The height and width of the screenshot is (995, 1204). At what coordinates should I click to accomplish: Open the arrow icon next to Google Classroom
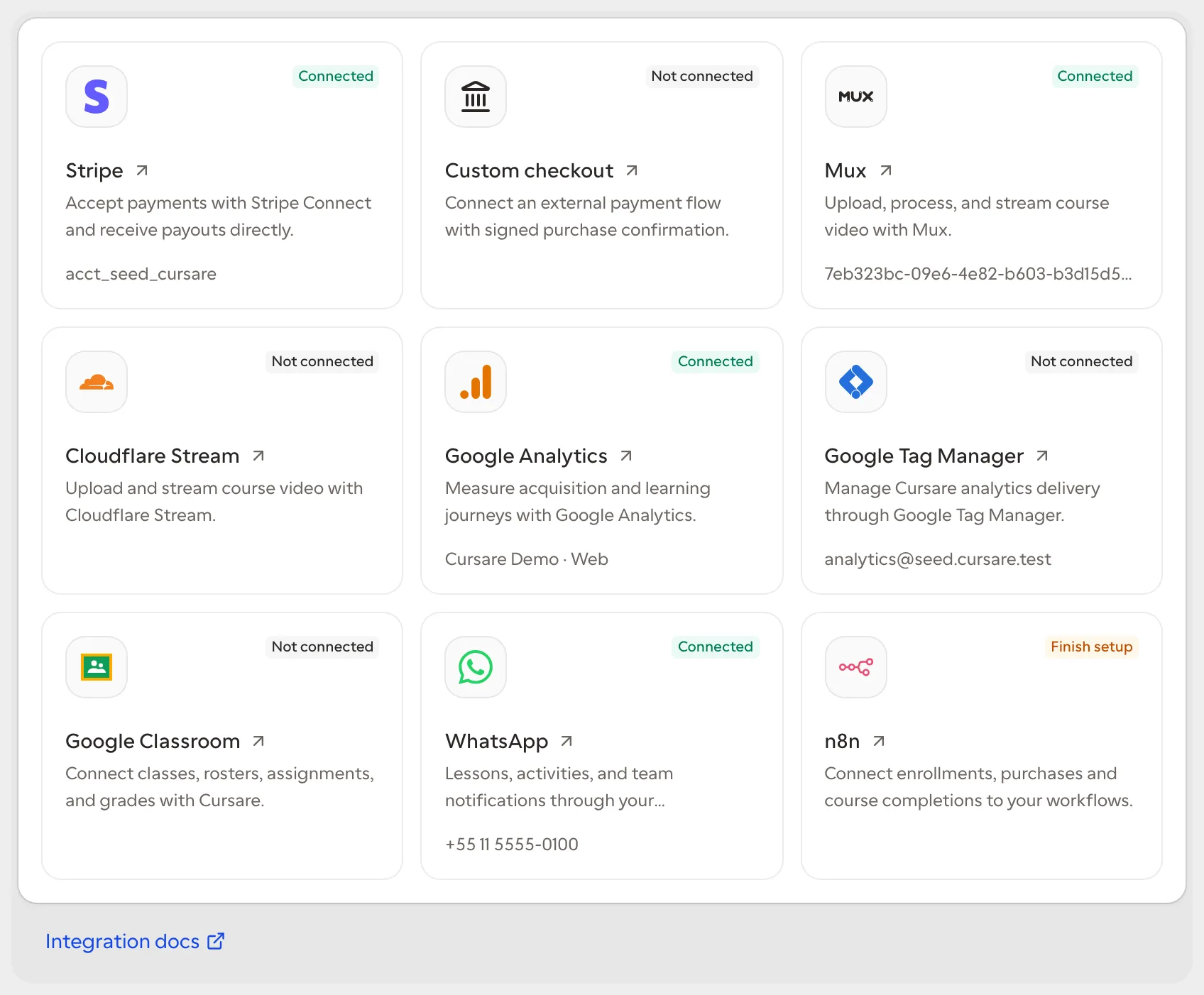tap(258, 741)
